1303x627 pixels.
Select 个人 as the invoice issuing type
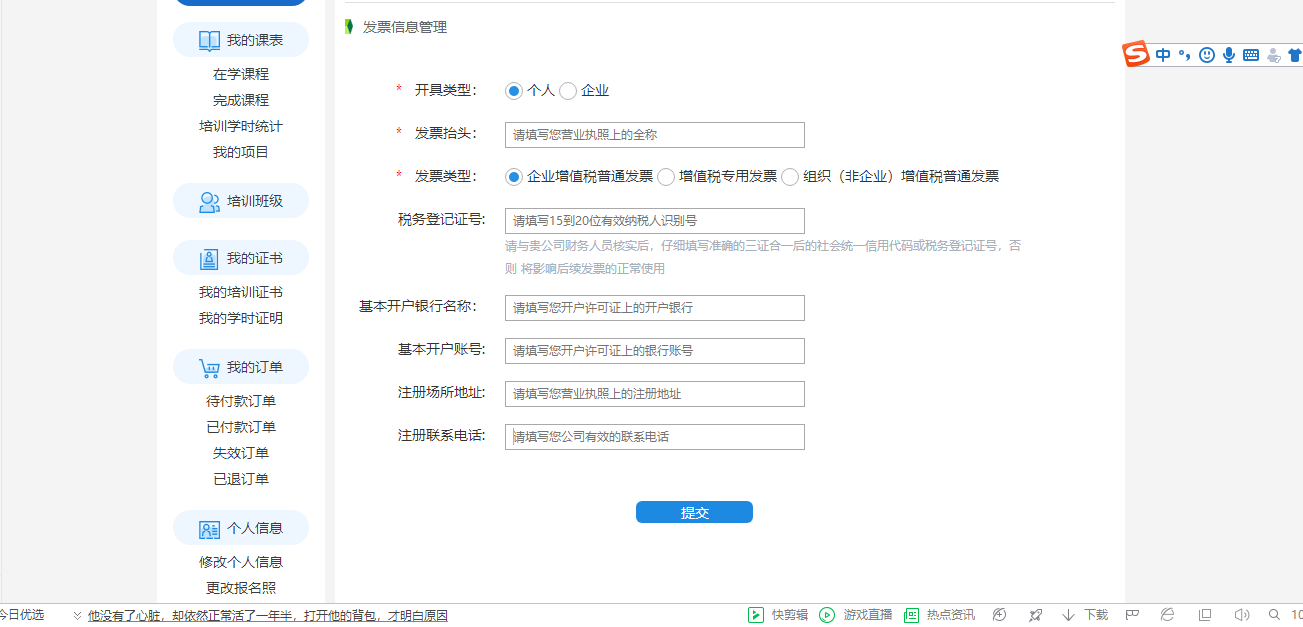514,91
